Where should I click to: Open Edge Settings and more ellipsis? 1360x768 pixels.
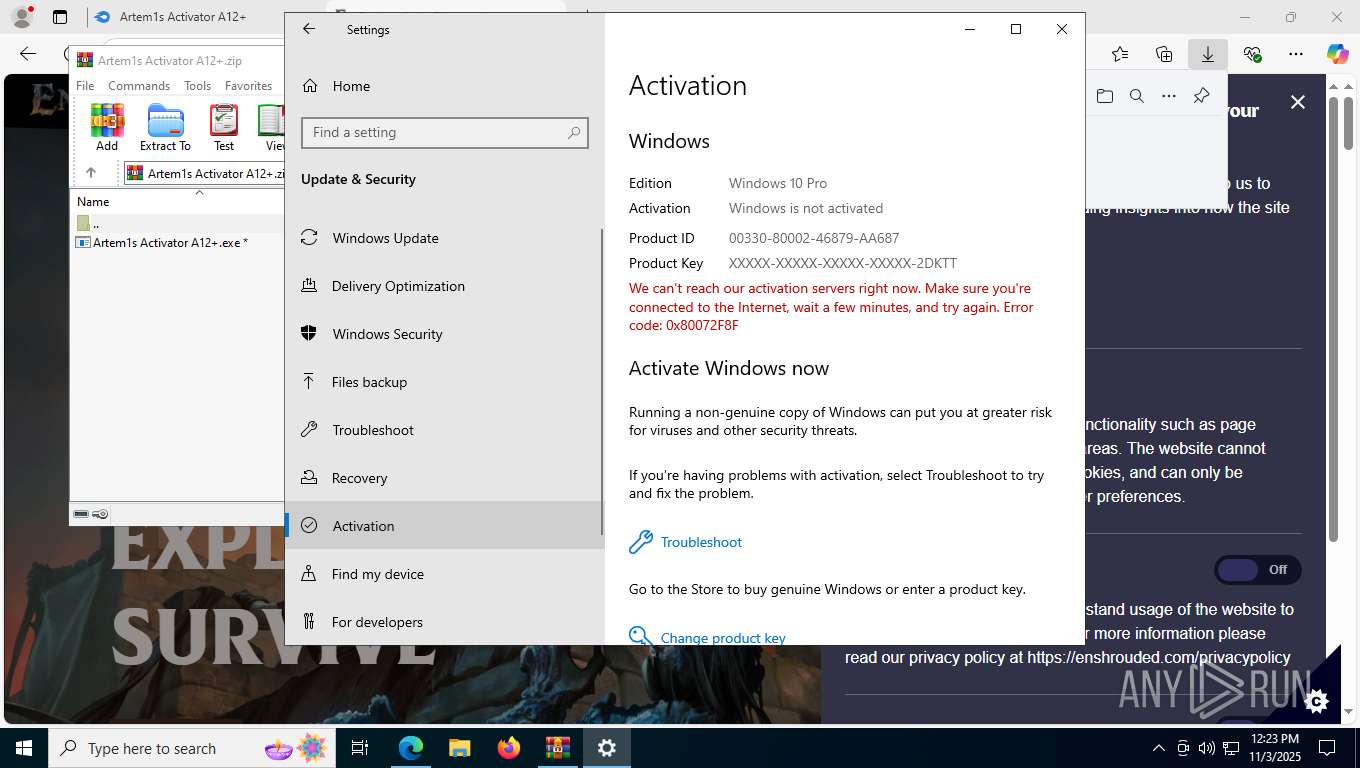pos(1296,54)
